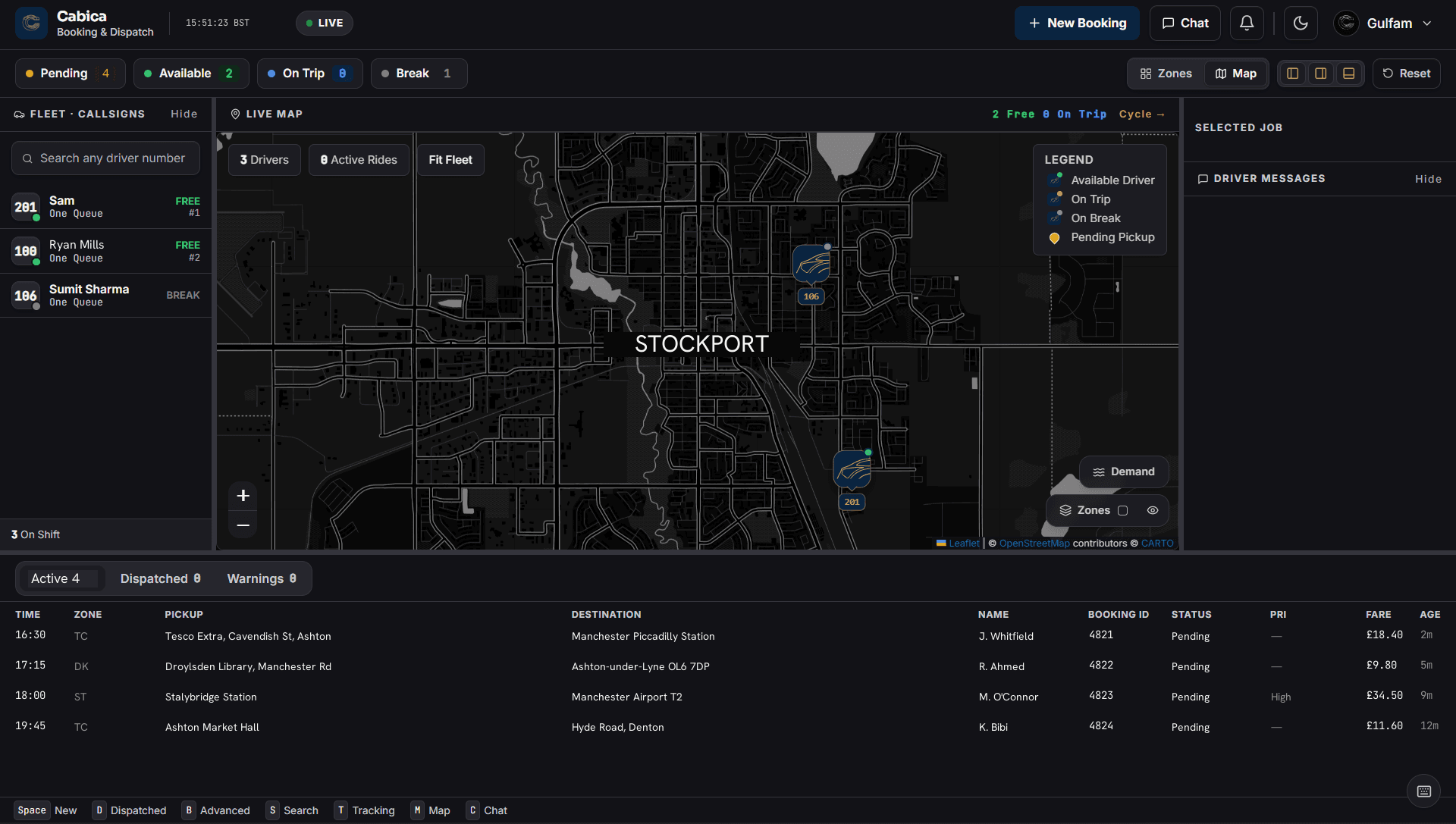This screenshot has width=1456, height=824.
Task: Click High priority for booking 4823
Action: coord(1281,697)
